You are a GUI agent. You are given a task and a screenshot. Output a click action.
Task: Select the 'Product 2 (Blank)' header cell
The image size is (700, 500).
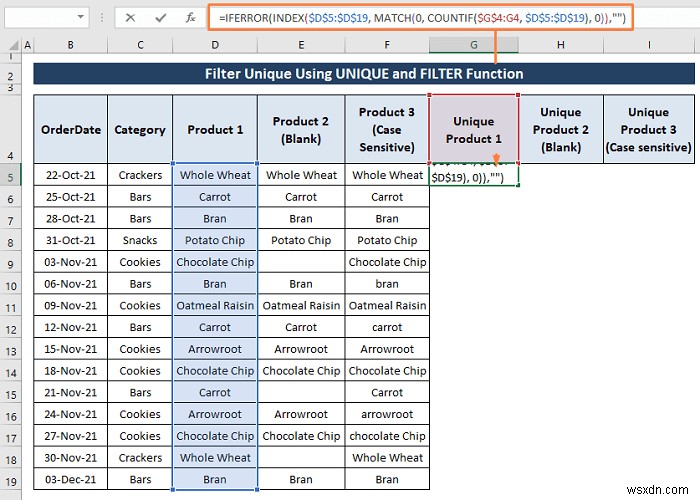click(x=301, y=129)
